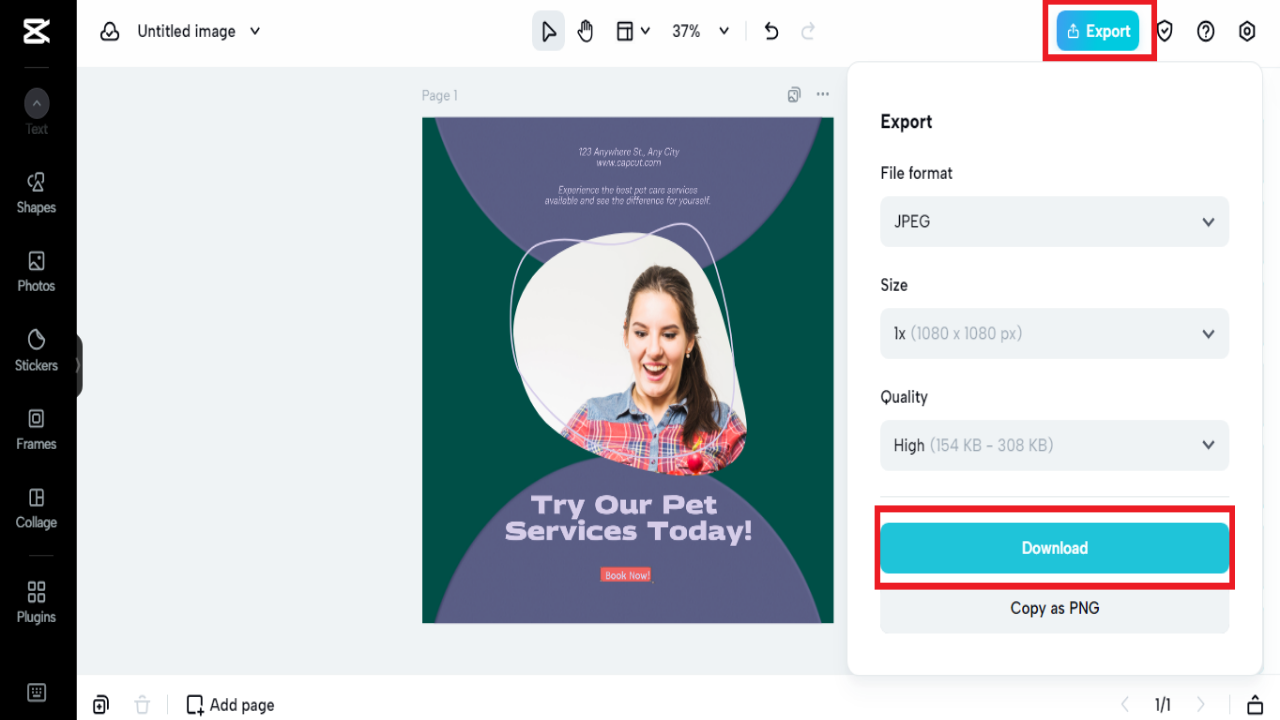This screenshot has width=1280, height=720.
Task: Delete page trash icon in bottom bar
Action: 142,705
